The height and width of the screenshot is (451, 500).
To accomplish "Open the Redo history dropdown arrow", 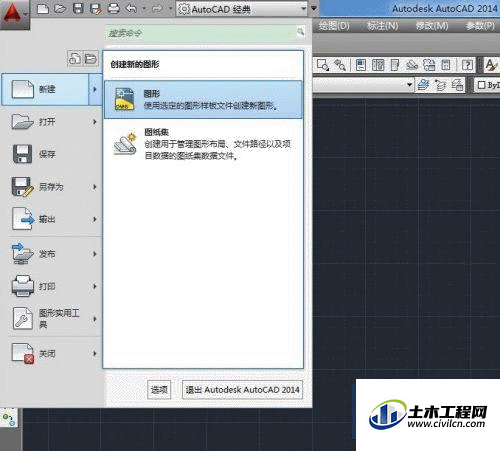I will (170, 8).
